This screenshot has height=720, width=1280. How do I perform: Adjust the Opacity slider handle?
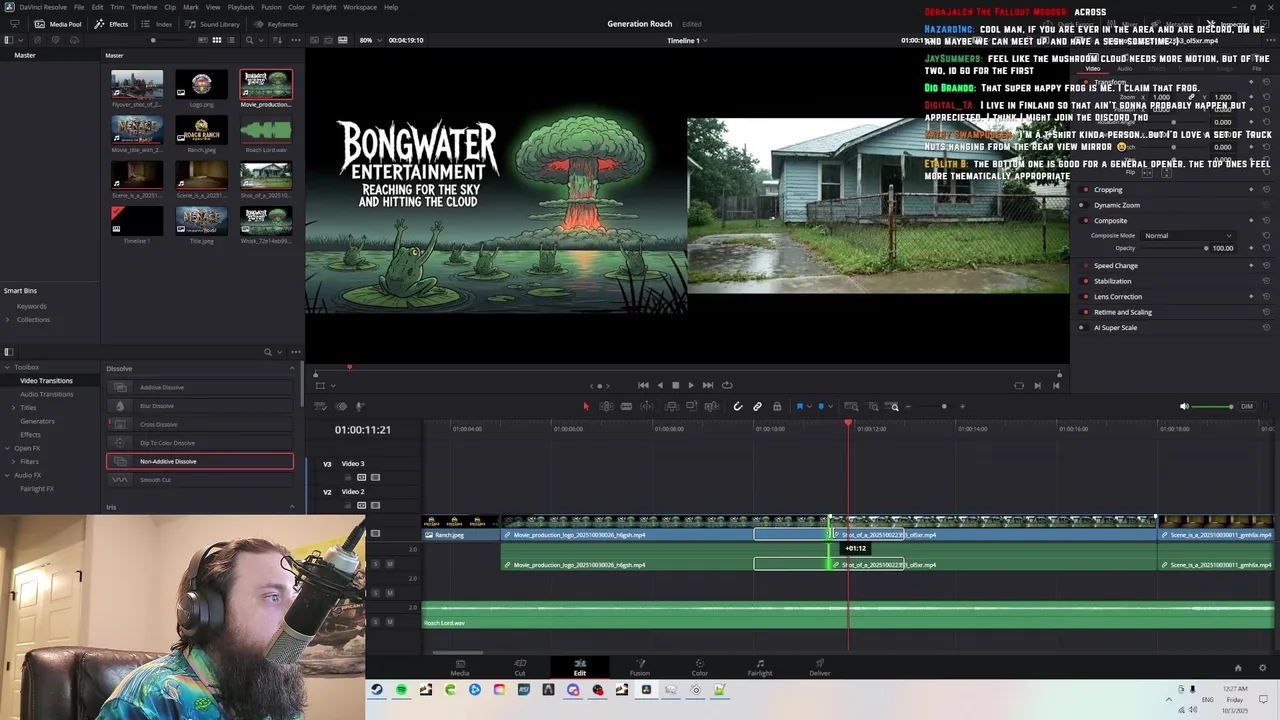[x=1206, y=248]
